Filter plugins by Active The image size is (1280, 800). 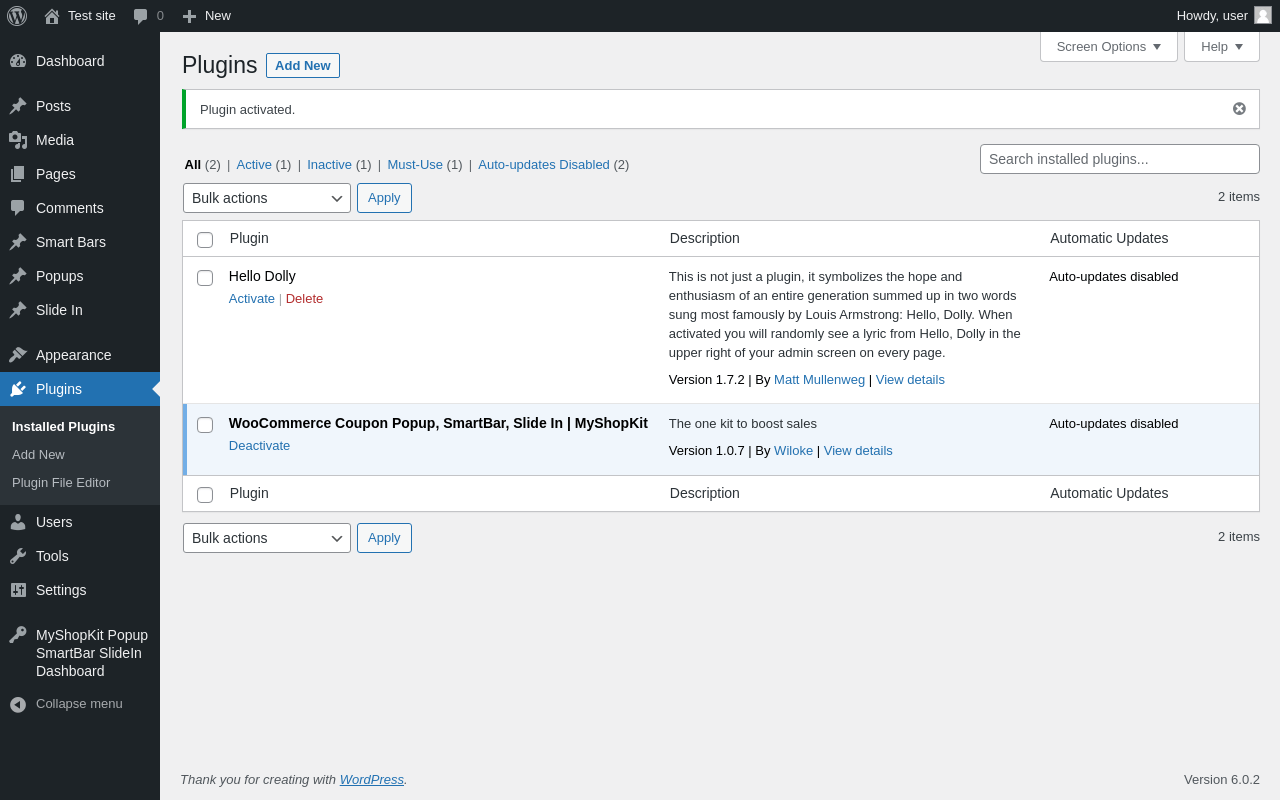click(254, 164)
